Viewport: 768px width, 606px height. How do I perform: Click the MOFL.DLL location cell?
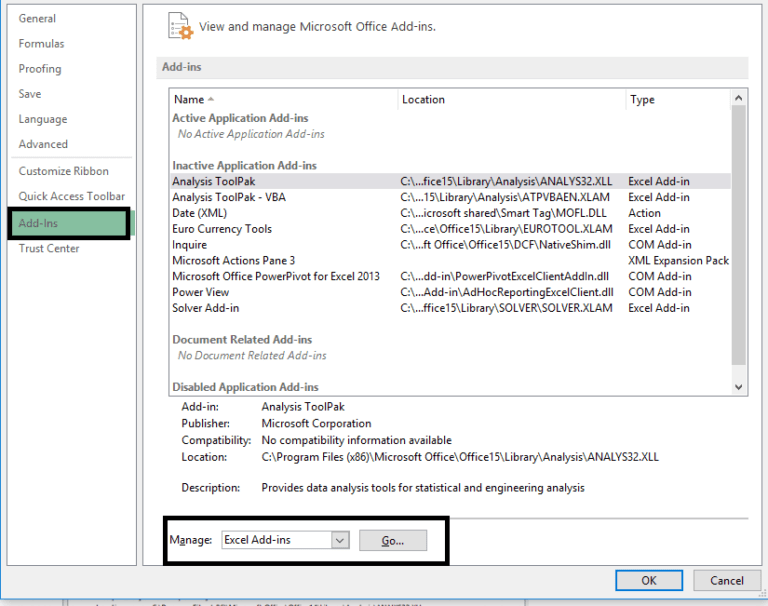tap(503, 213)
